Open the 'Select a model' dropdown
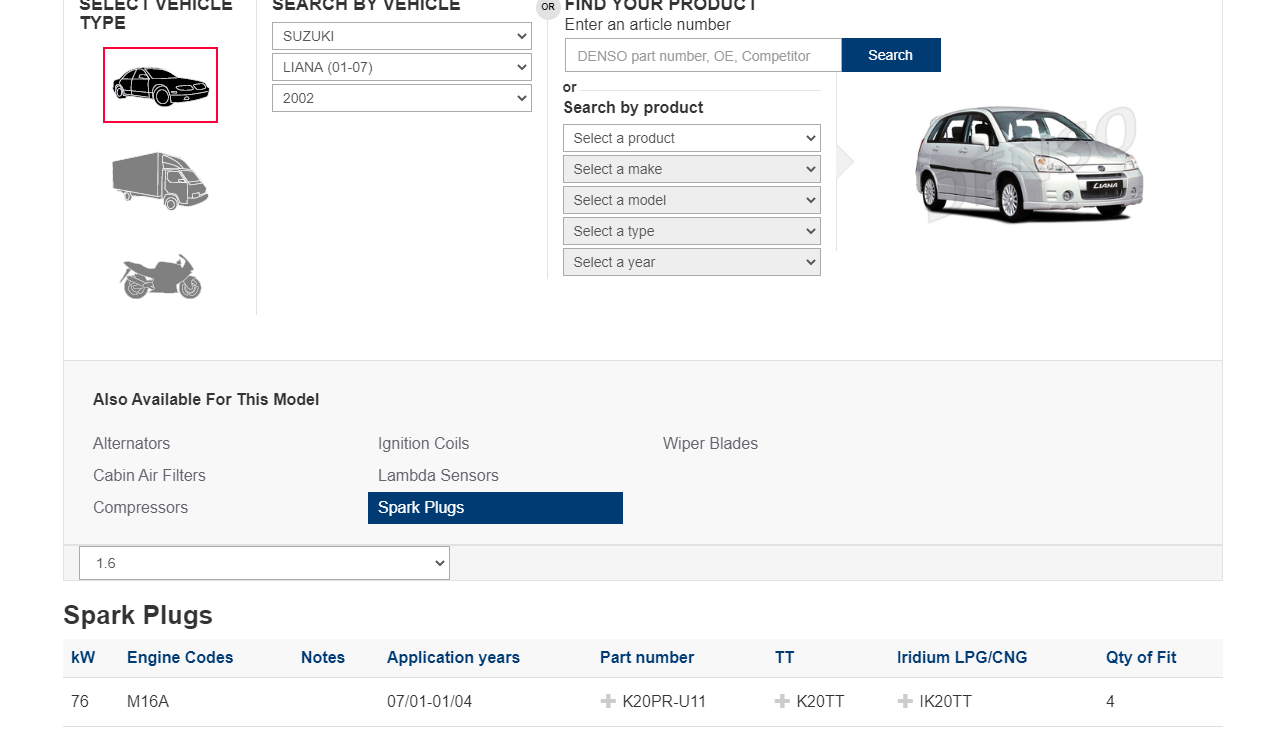The image size is (1266, 745). pos(692,200)
